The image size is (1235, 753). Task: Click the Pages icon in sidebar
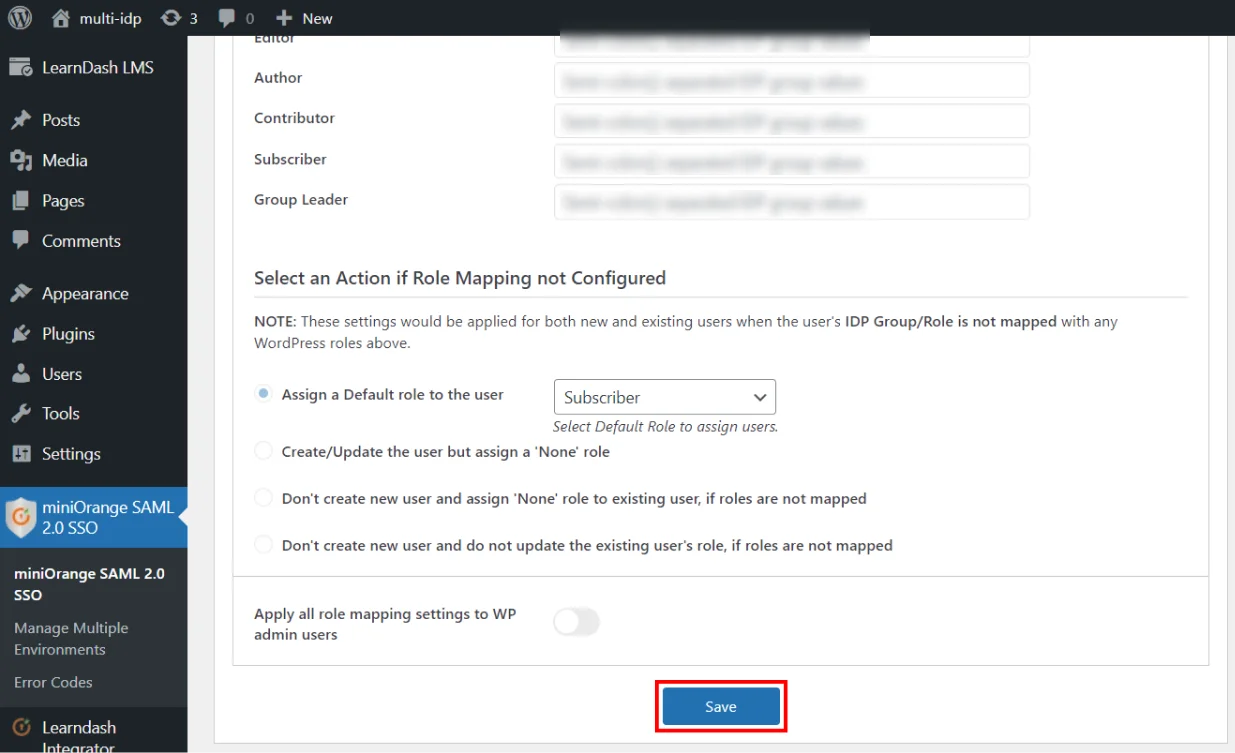[x=21, y=201]
